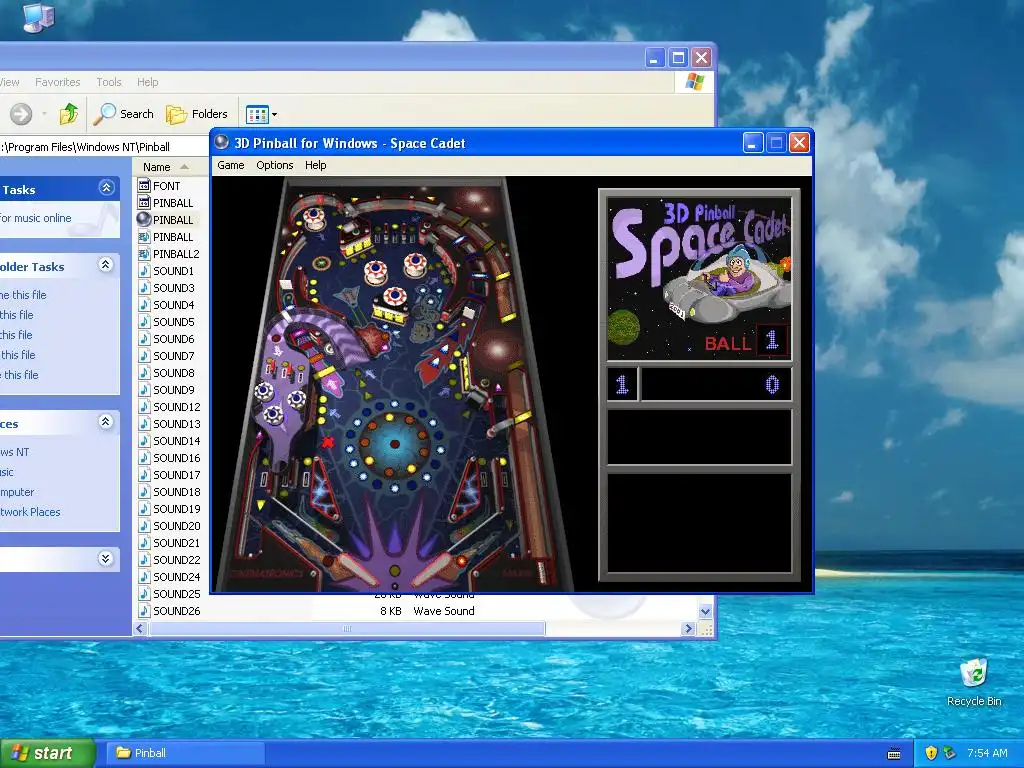Click the 3D Pinball title bar ball icon
The image size is (1024, 768).
click(x=222, y=142)
